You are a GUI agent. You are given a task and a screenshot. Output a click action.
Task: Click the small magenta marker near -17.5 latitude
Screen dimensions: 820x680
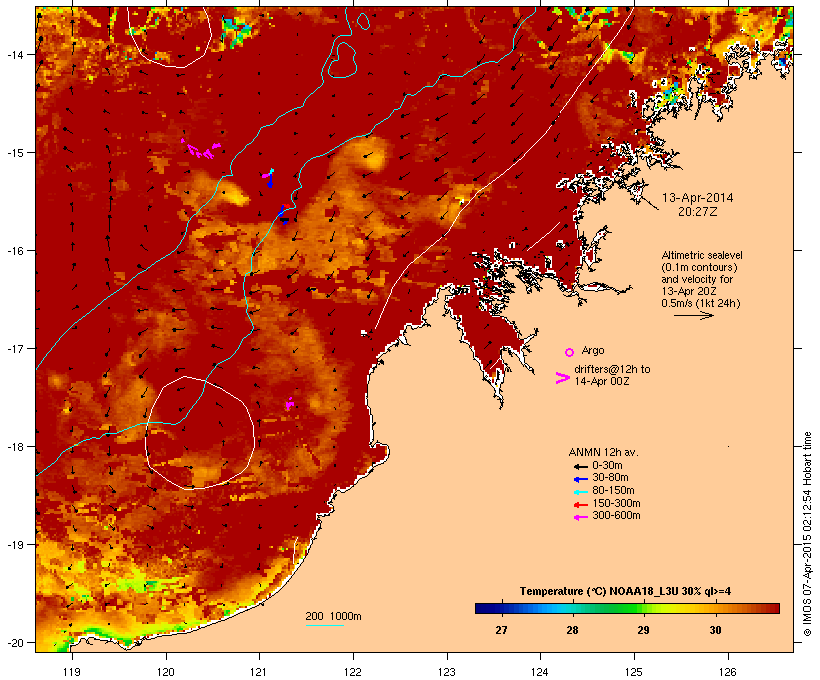coord(290,403)
